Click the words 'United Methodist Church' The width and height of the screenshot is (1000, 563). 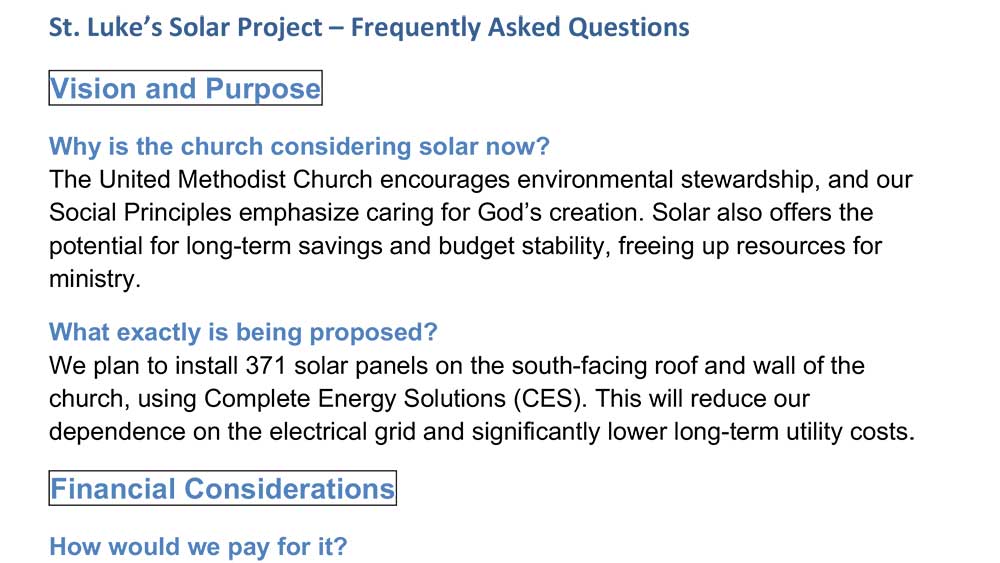click(235, 180)
